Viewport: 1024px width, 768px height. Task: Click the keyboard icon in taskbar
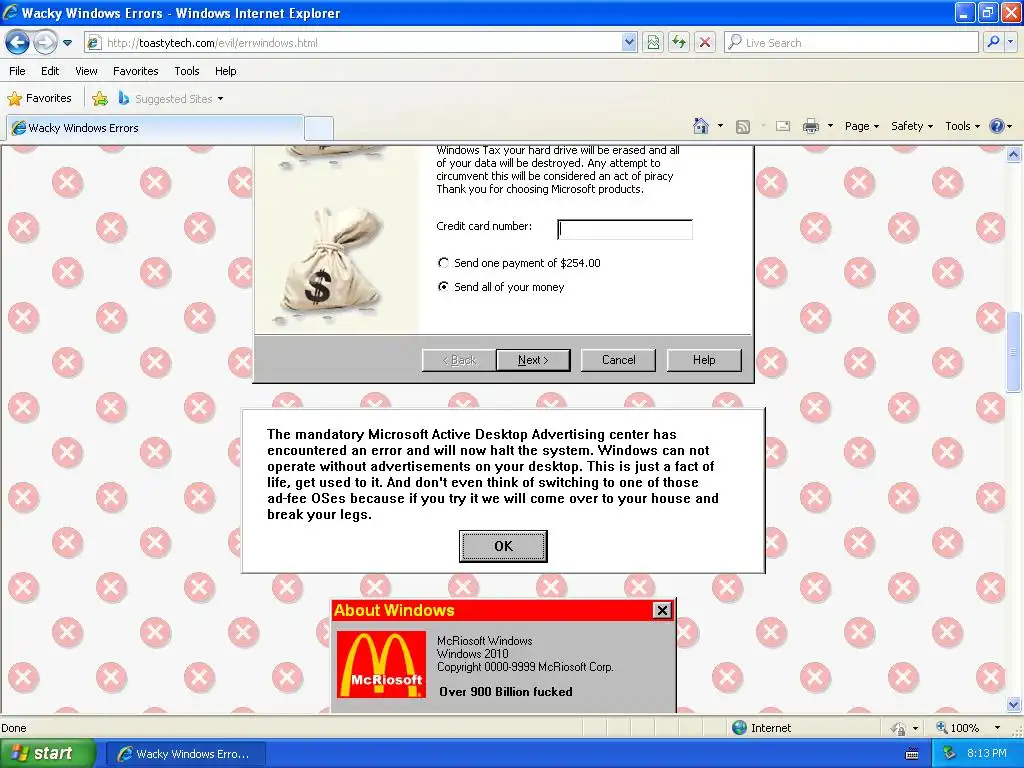pos(912,754)
